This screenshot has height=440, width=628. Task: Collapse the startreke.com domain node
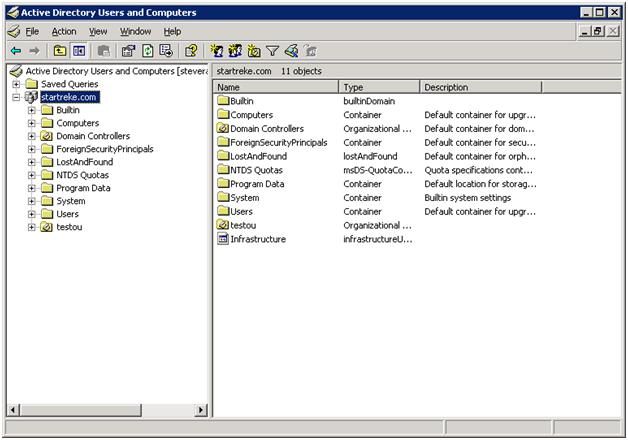click(16, 97)
